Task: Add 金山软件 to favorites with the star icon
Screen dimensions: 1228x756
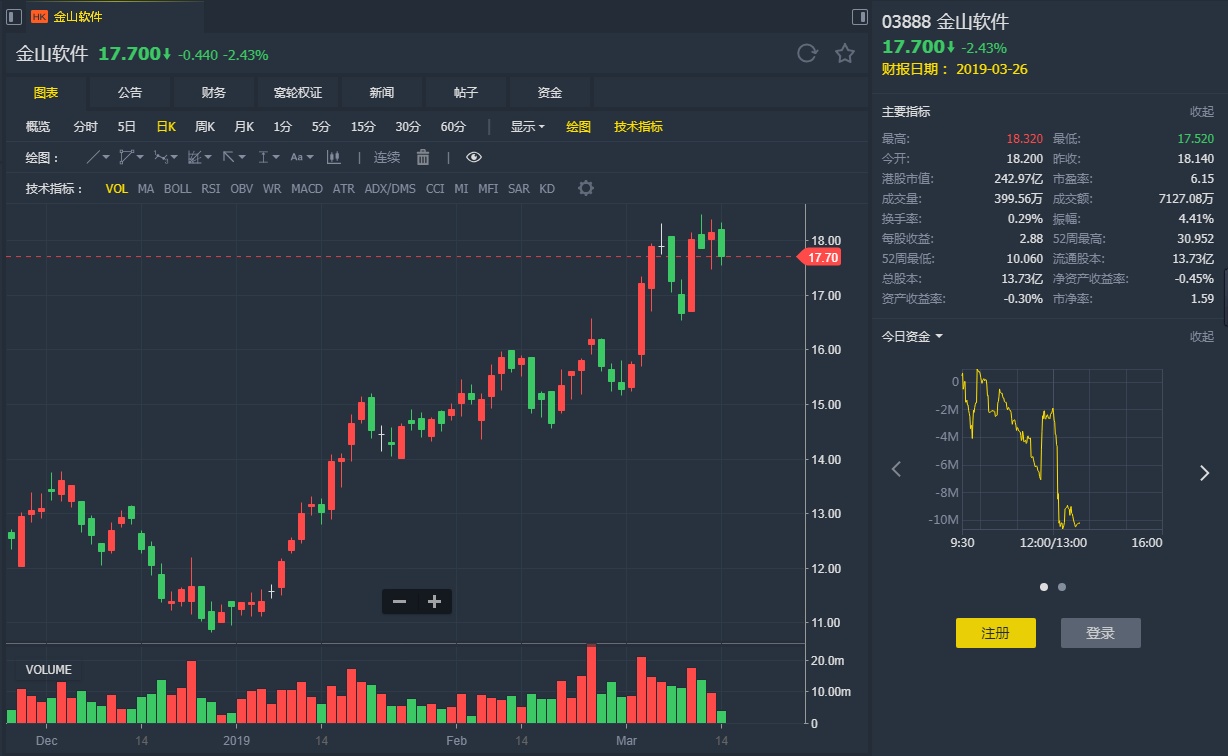Action: point(845,54)
